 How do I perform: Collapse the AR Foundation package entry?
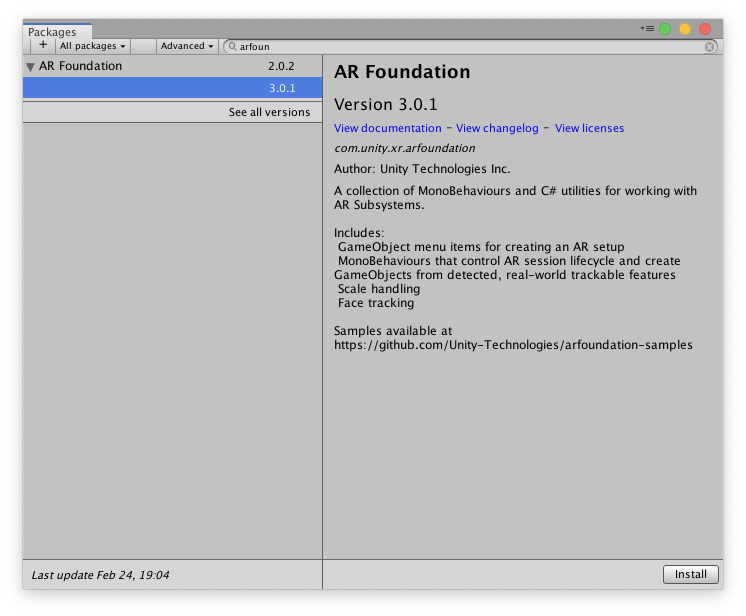tap(30, 67)
